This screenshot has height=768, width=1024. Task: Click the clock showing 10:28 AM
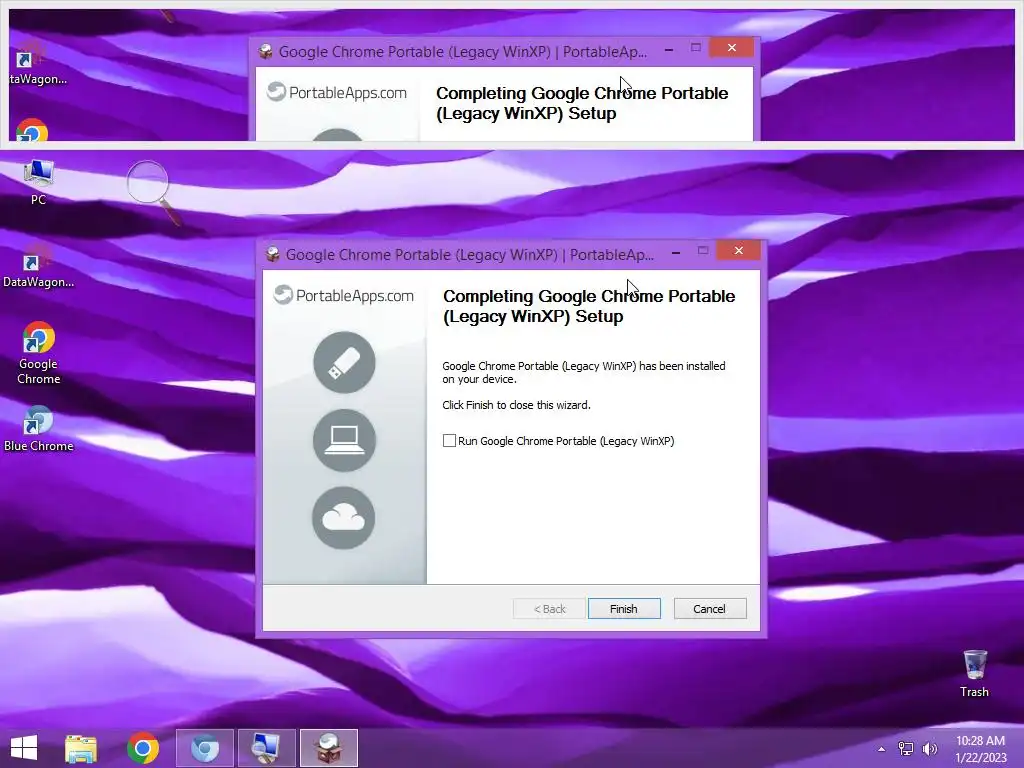point(980,749)
